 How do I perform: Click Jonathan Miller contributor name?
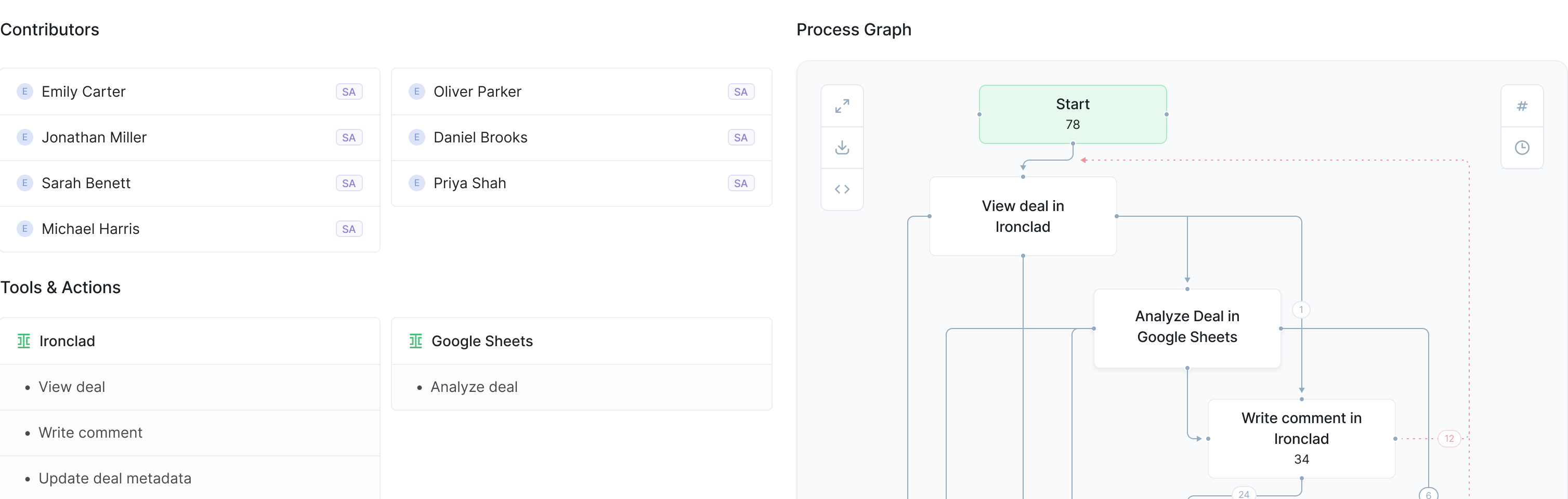coord(94,137)
